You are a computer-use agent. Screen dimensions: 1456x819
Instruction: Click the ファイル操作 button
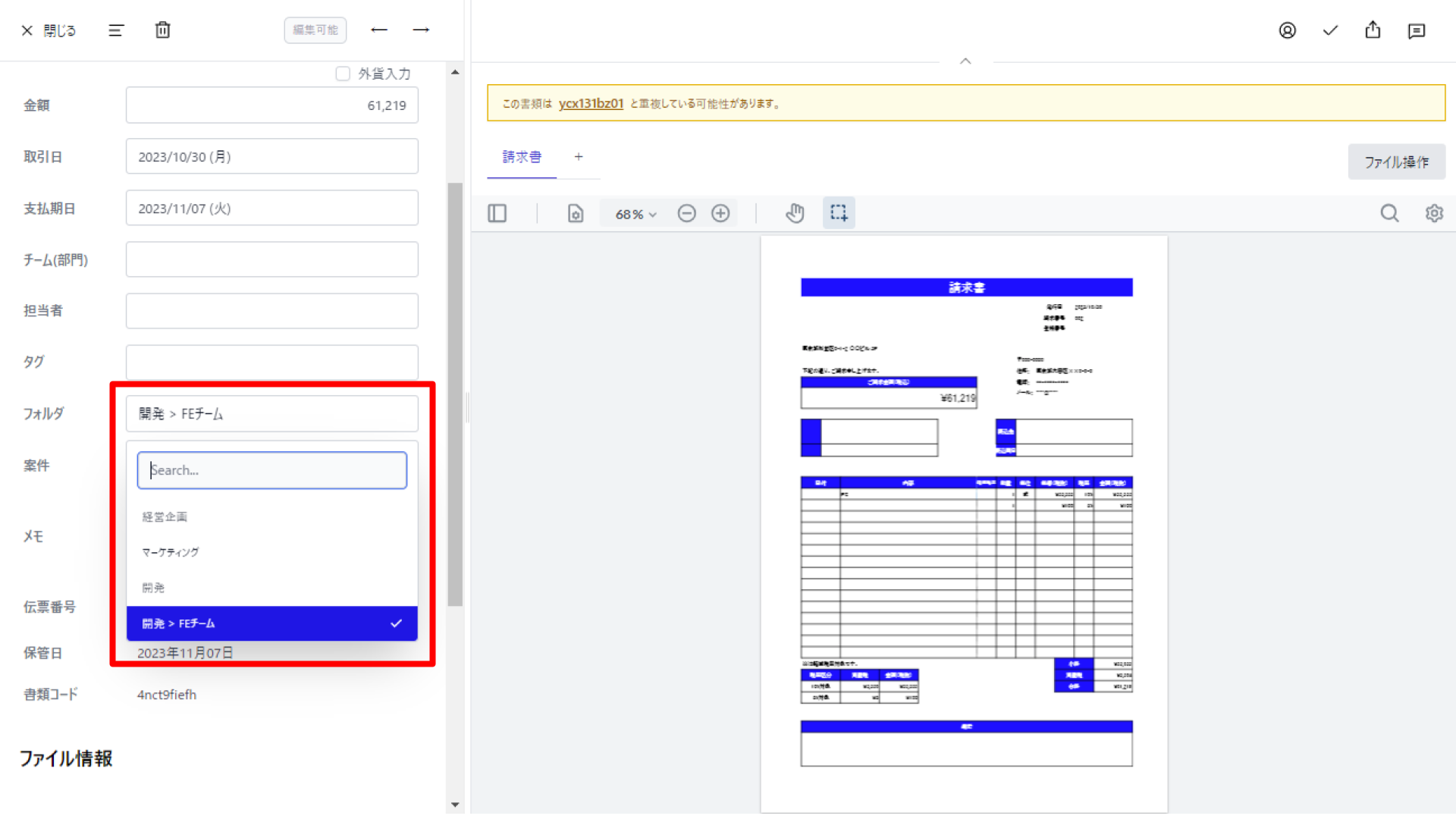(1396, 162)
